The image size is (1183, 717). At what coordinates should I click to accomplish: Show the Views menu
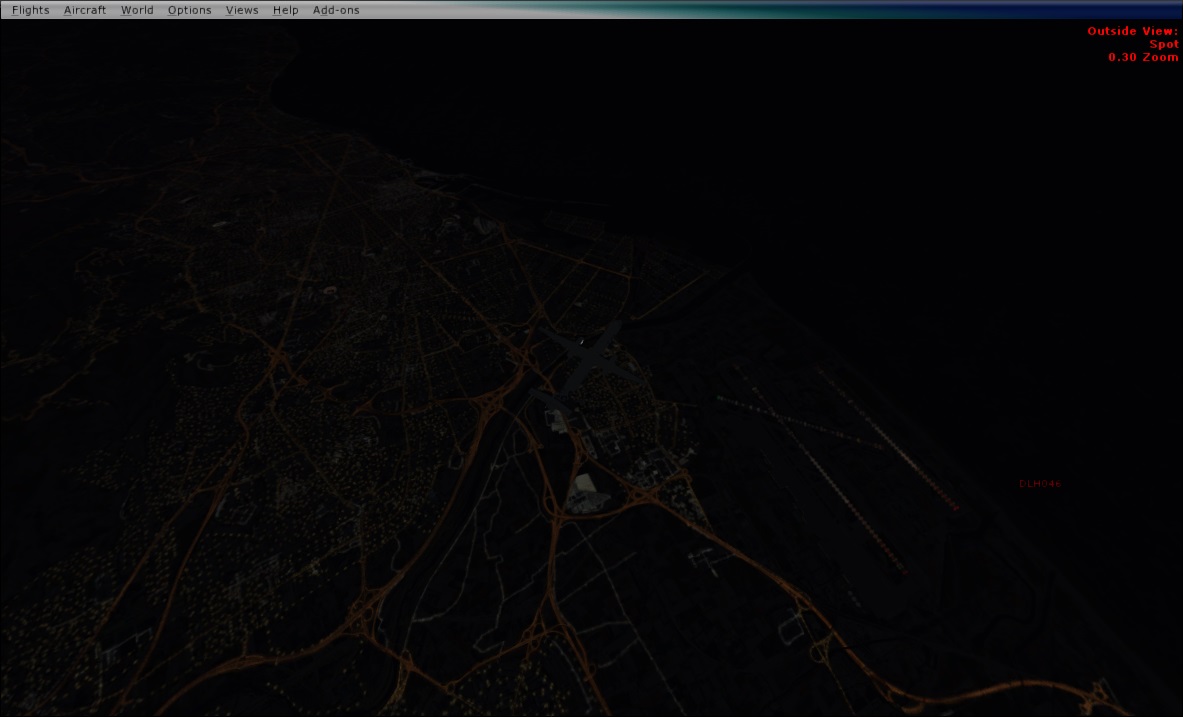[242, 10]
